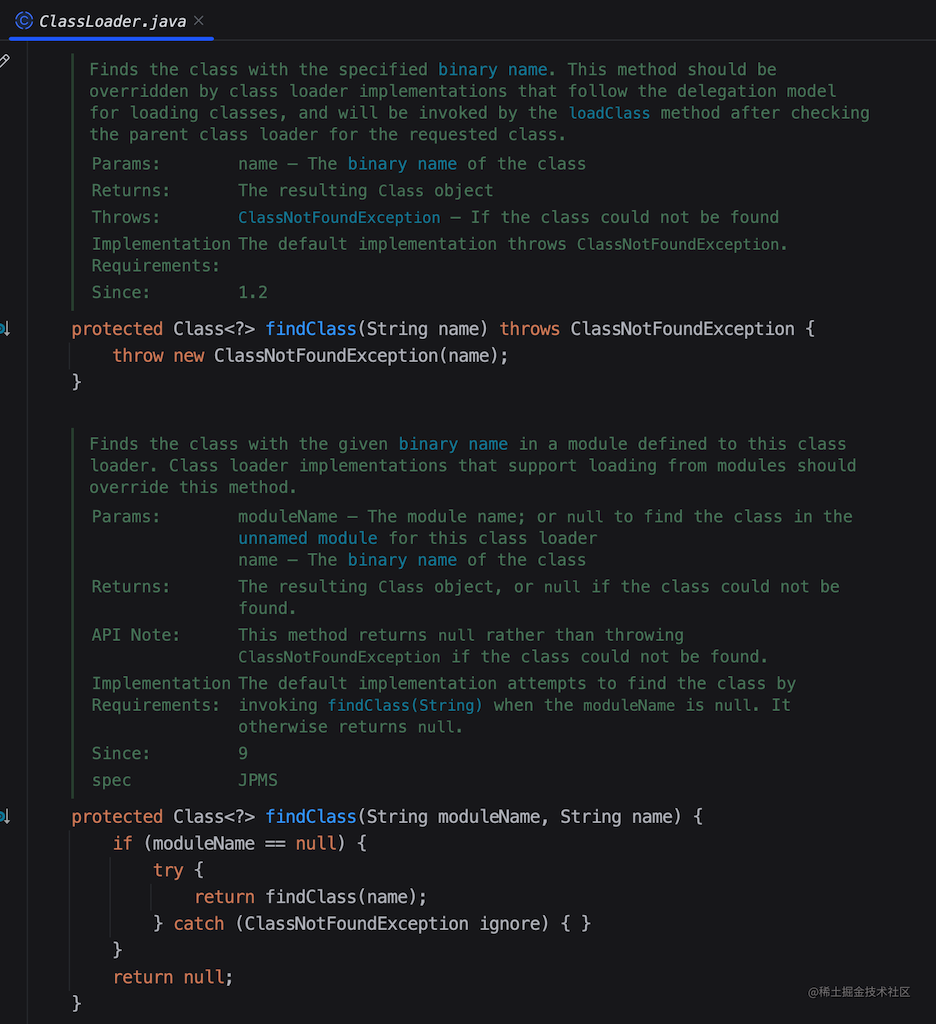The image size is (936, 1024).
Task: Click findClass name in the two-parameter method declaration
Action: tap(311, 817)
